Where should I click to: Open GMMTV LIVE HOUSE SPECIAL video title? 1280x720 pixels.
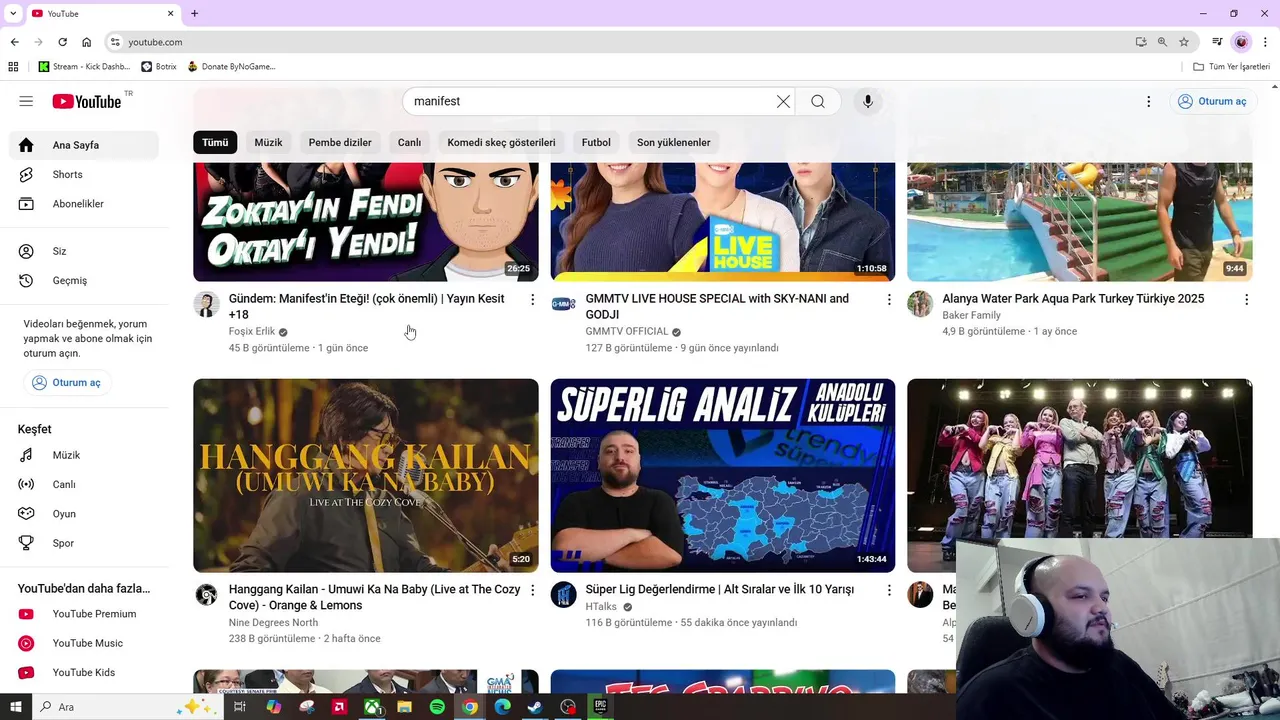click(717, 306)
